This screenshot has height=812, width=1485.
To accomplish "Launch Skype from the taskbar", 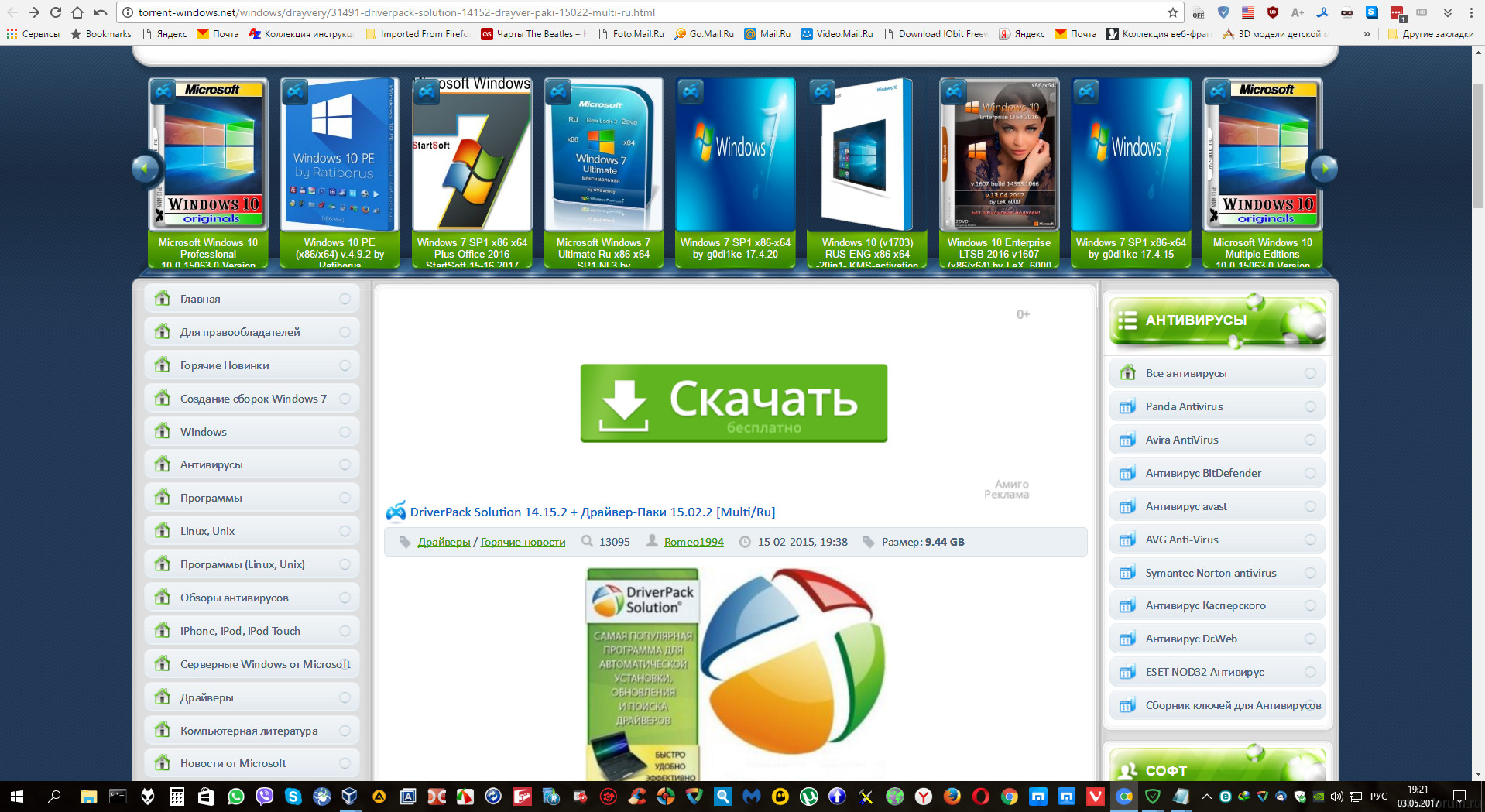I will click(293, 797).
